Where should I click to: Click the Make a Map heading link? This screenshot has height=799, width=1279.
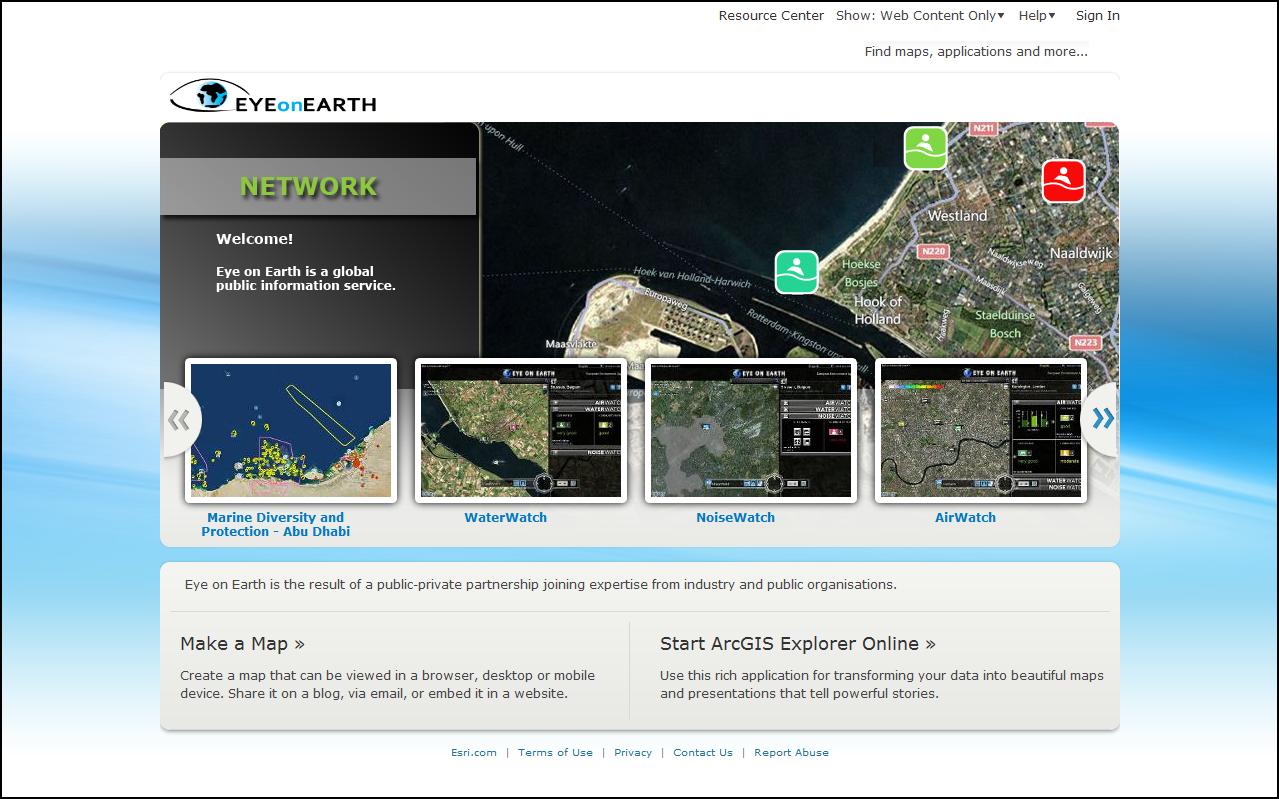point(242,644)
